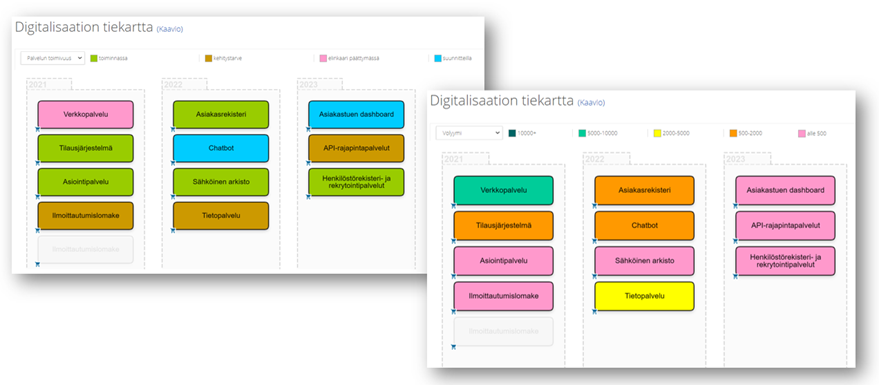Image resolution: width=879 pixels, height=385 pixels.
Task: Click small blue icon under pink Verkkopalvelu card
Action: coord(38,129)
